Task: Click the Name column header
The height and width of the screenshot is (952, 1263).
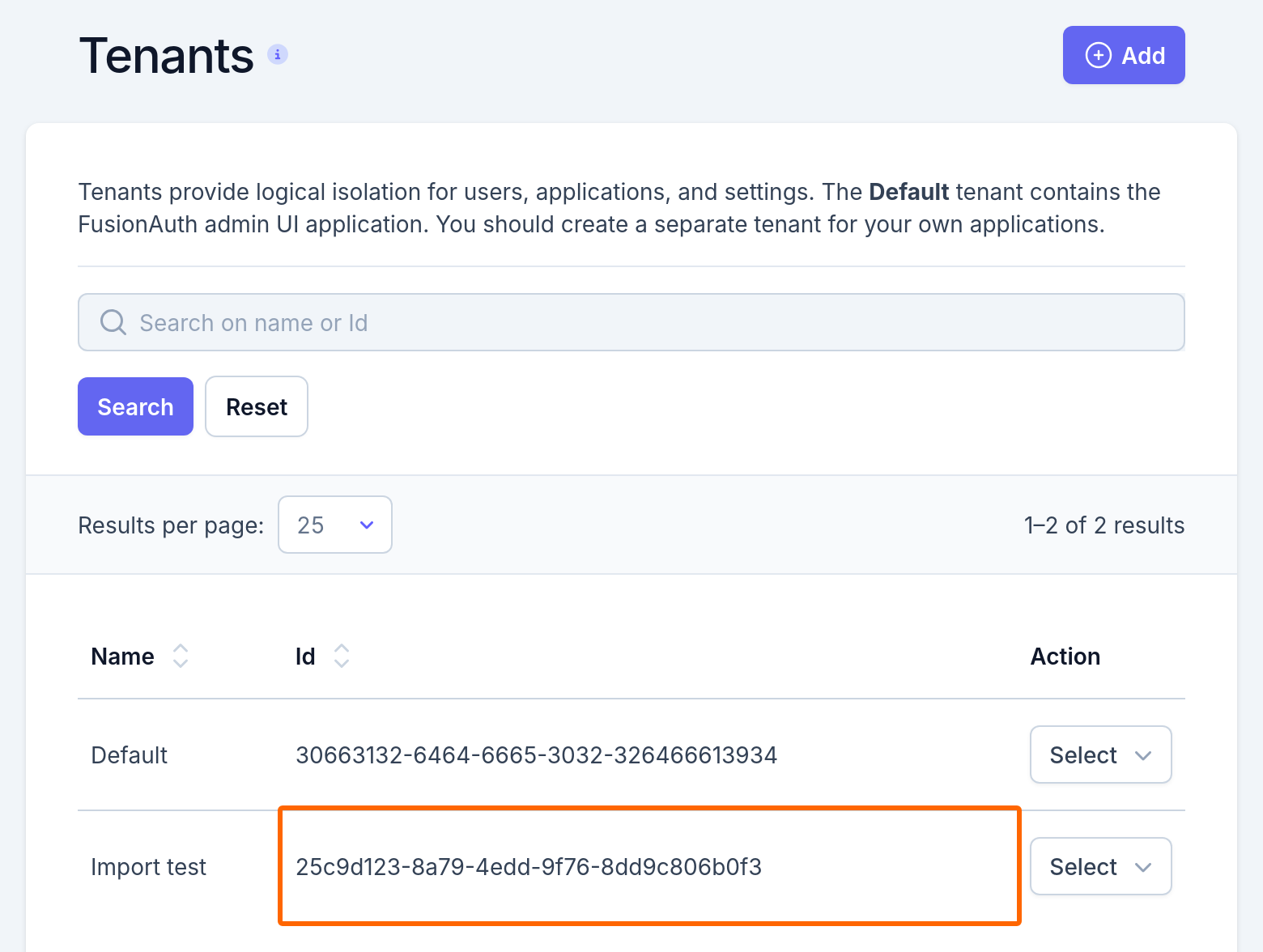Action: coord(122,657)
